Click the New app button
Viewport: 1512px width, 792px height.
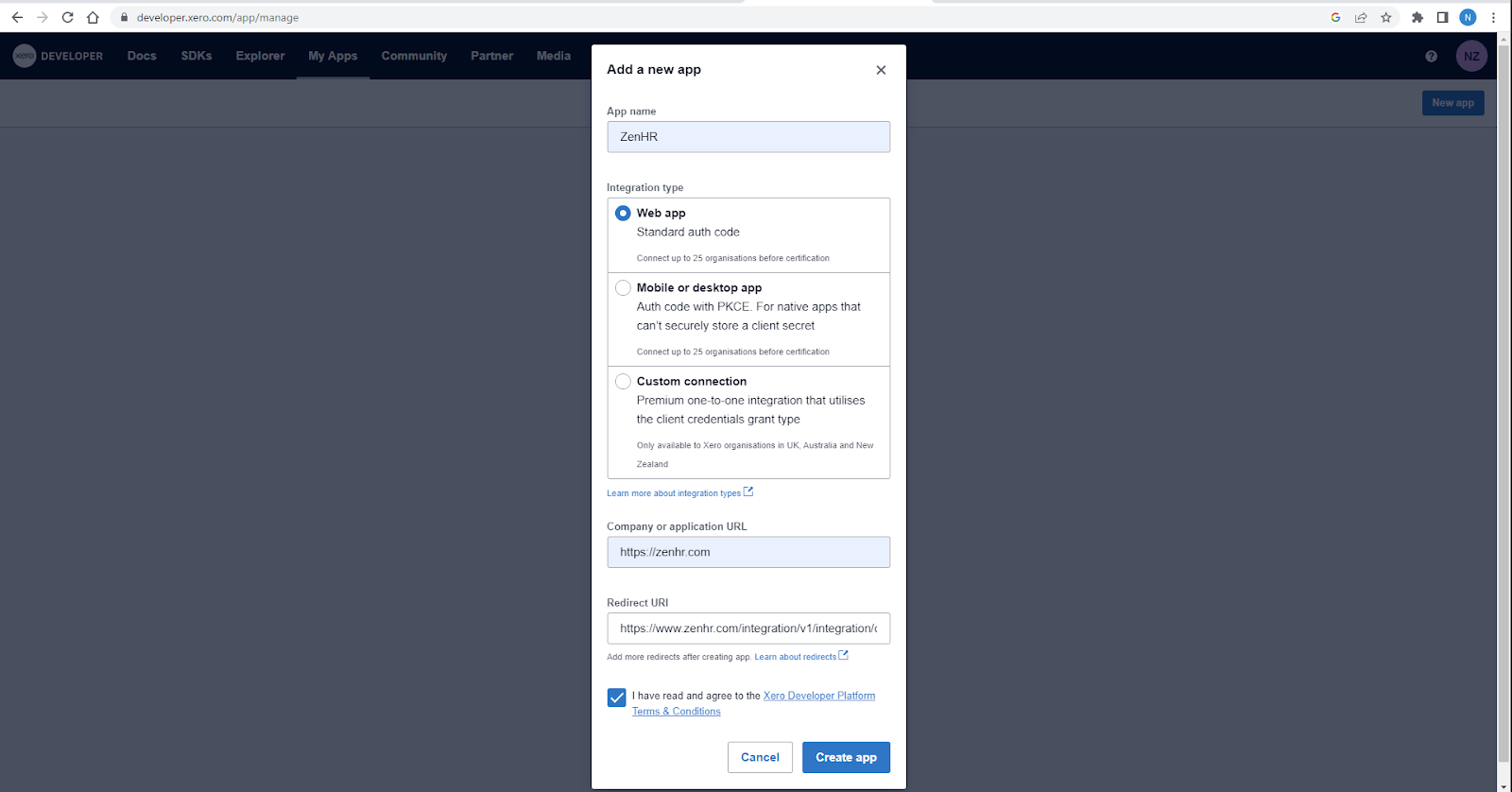[1452, 103]
